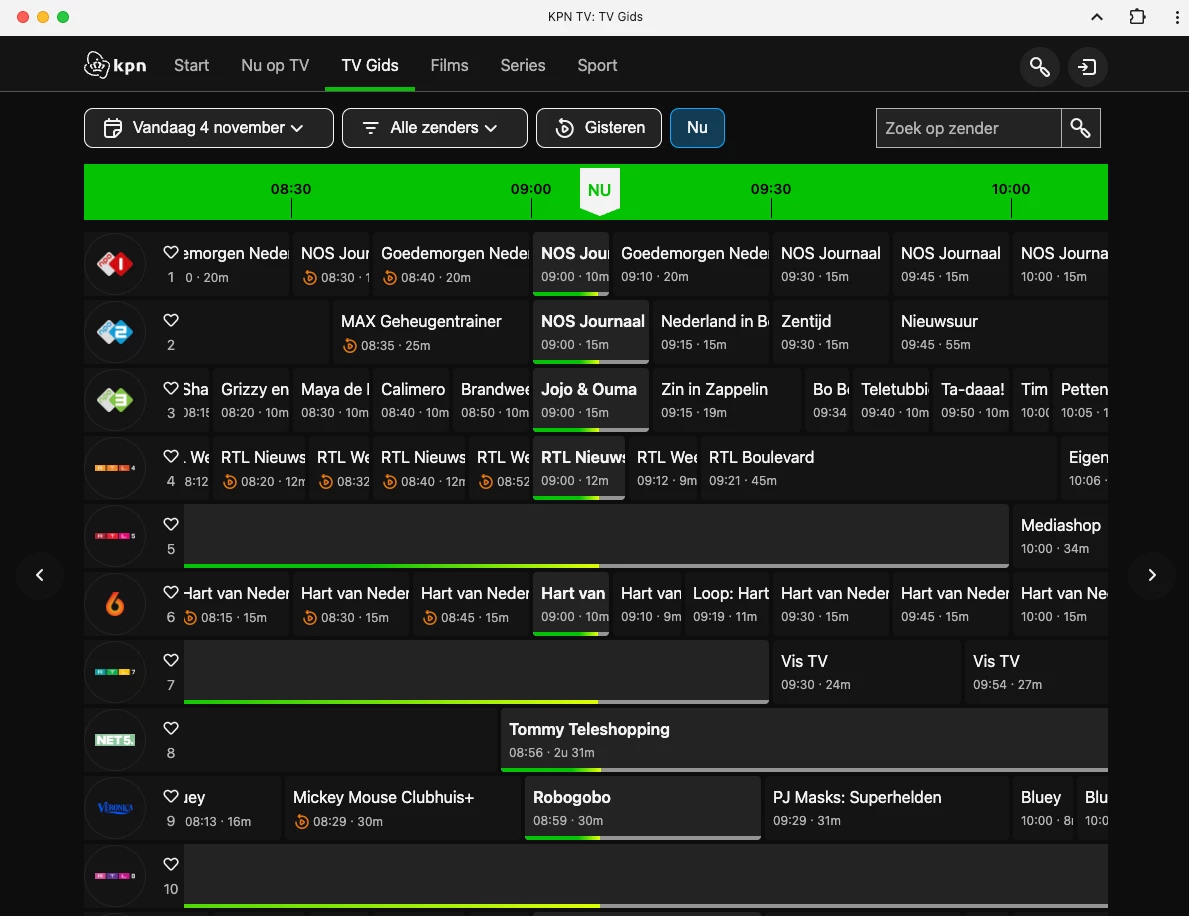This screenshot has width=1189, height=916.
Task: Open Ta-daaa! at 09:50
Action: [973, 400]
